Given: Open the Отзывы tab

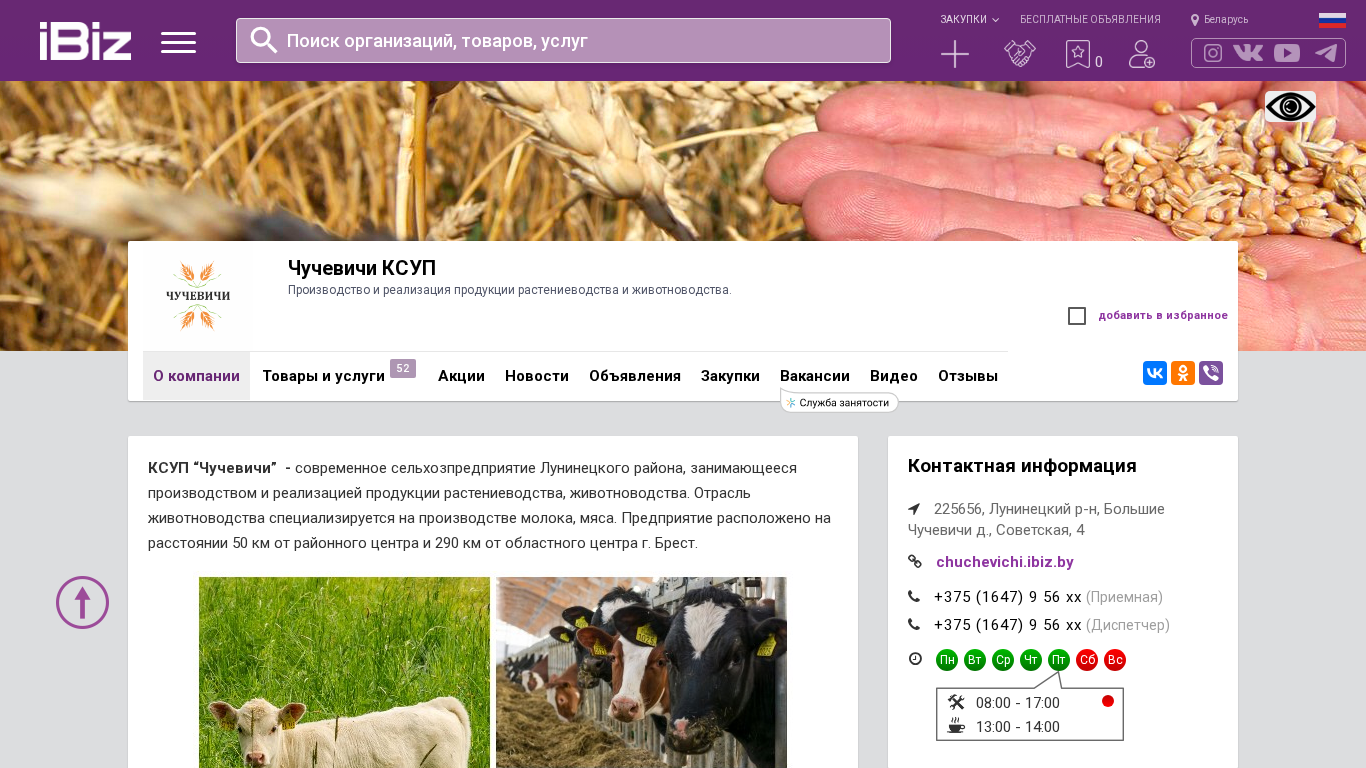Looking at the screenshot, I should click(968, 376).
